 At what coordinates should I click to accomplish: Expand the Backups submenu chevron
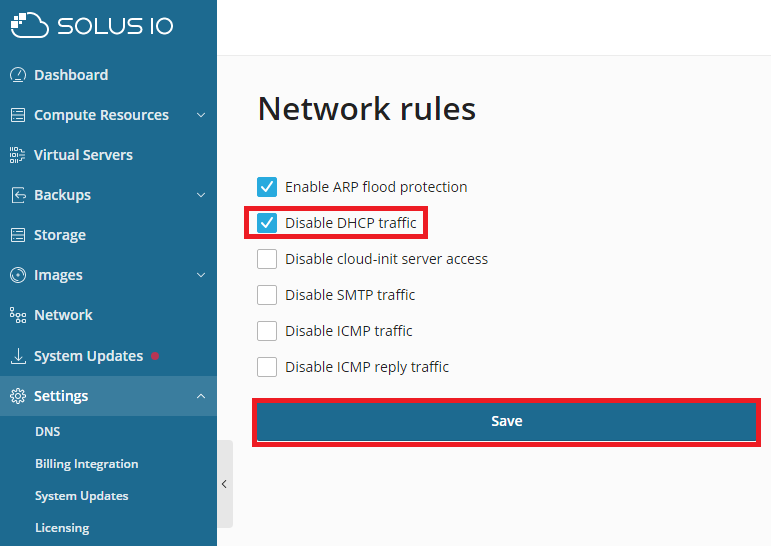pyautogui.click(x=201, y=195)
